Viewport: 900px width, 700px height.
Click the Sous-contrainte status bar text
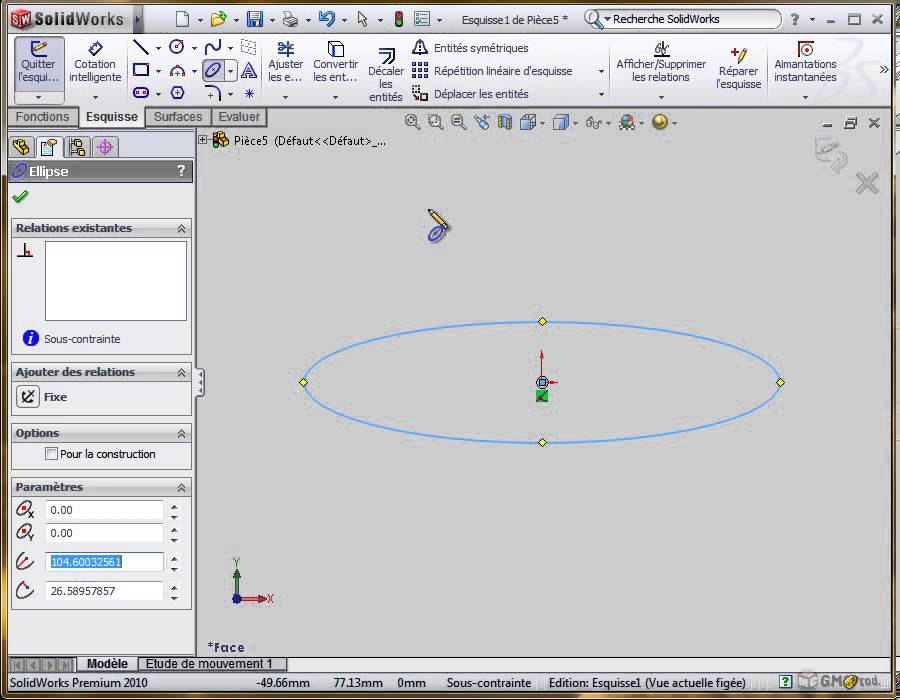click(488, 683)
